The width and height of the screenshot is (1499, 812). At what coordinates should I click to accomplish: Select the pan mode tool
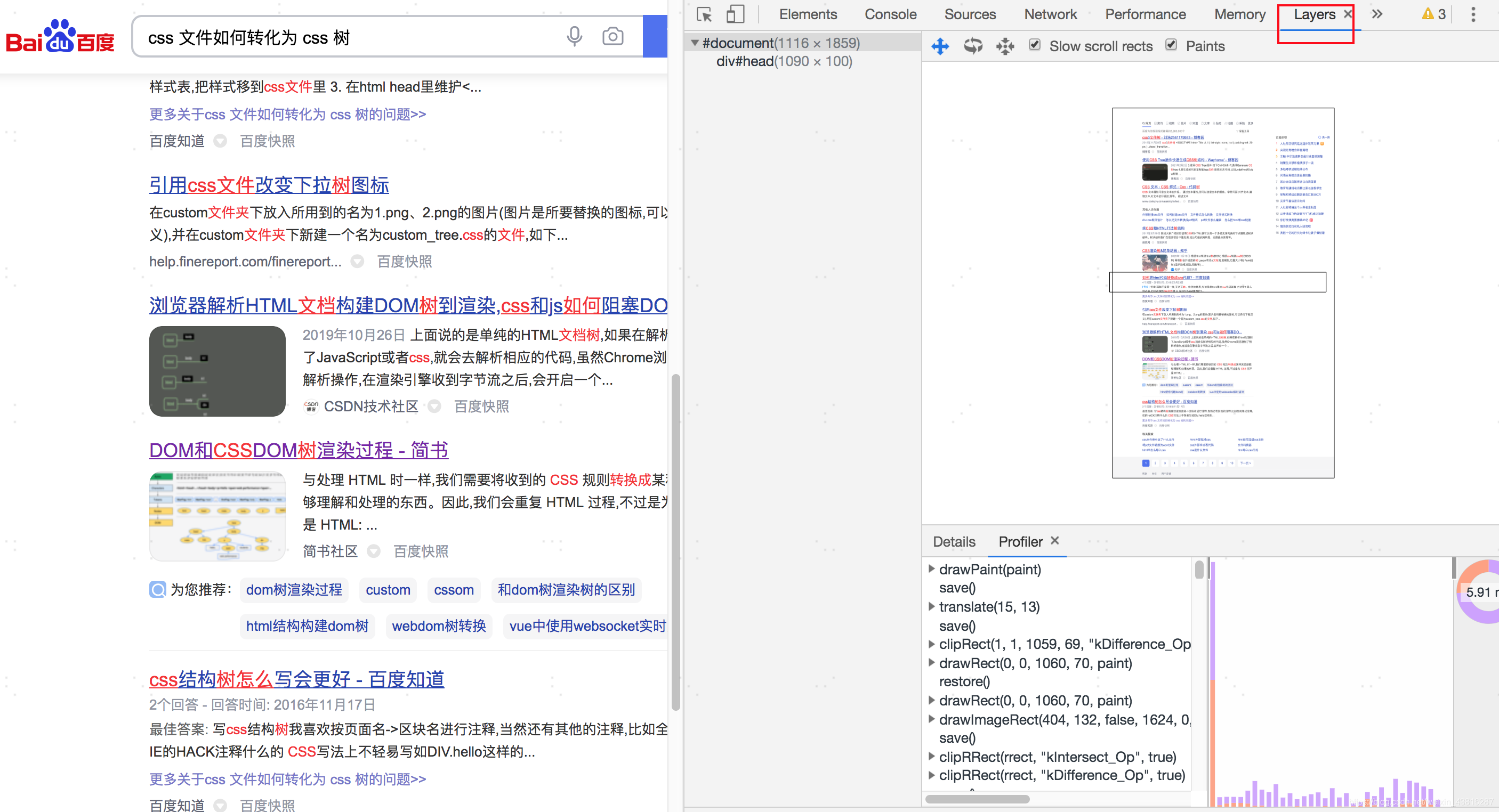click(x=940, y=46)
